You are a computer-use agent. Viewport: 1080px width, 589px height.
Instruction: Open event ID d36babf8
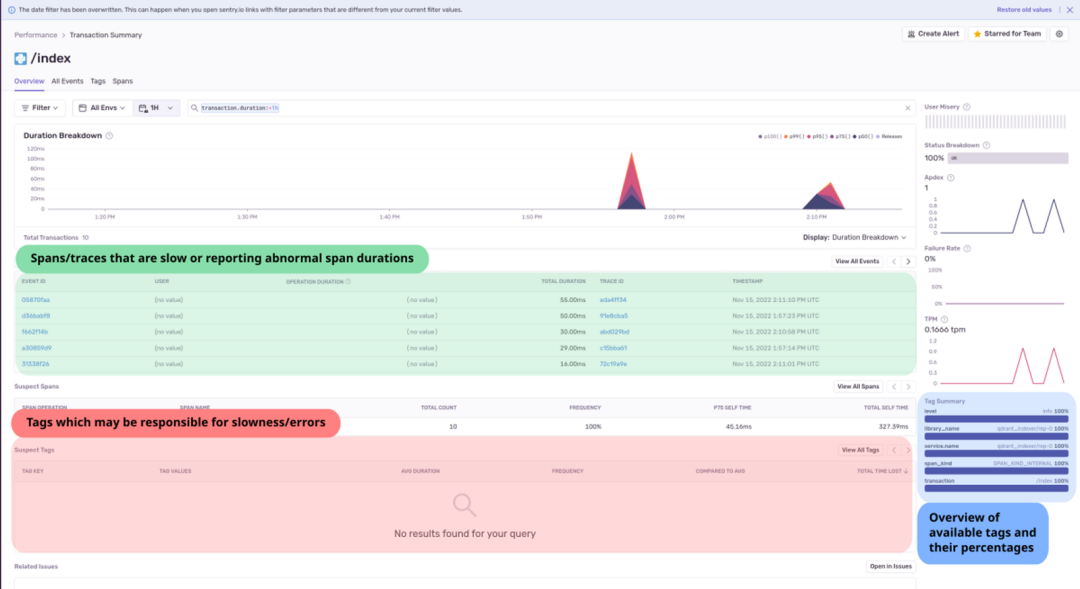click(x=36, y=316)
